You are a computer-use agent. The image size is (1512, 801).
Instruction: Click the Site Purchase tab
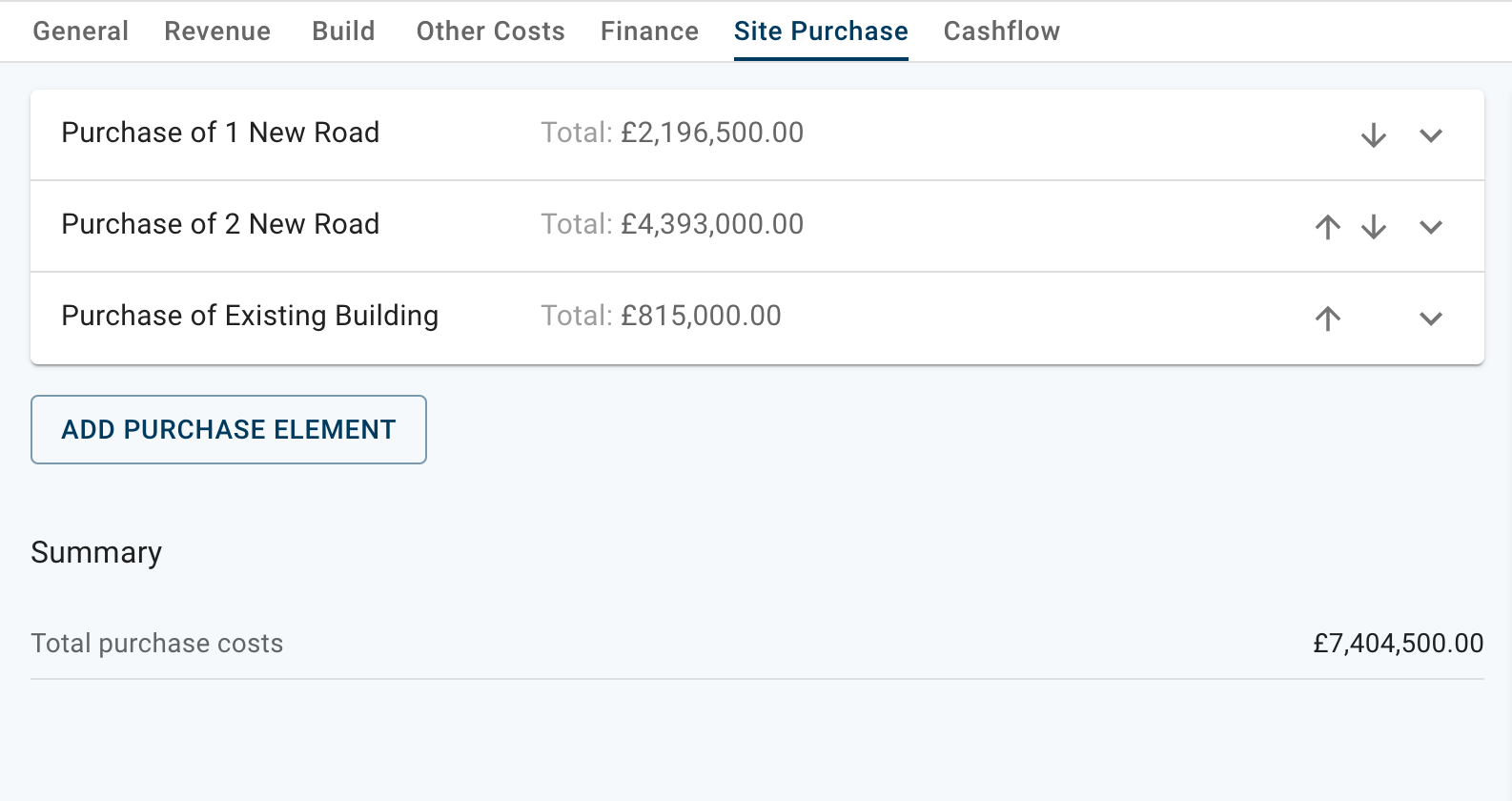[821, 31]
